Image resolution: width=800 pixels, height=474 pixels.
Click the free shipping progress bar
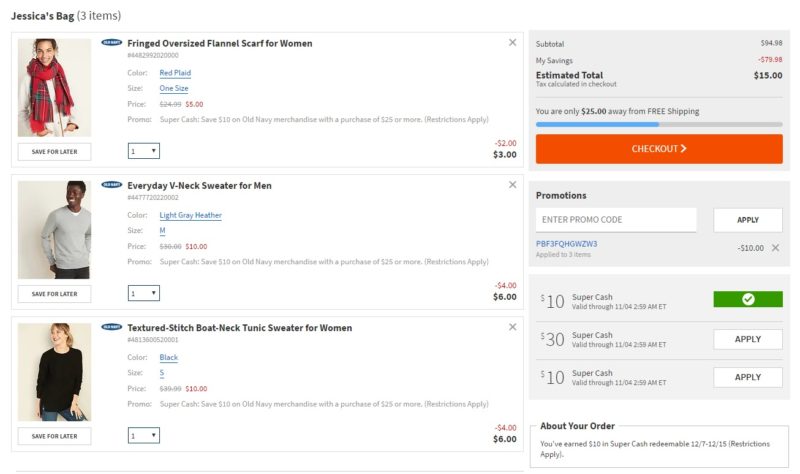(659, 124)
